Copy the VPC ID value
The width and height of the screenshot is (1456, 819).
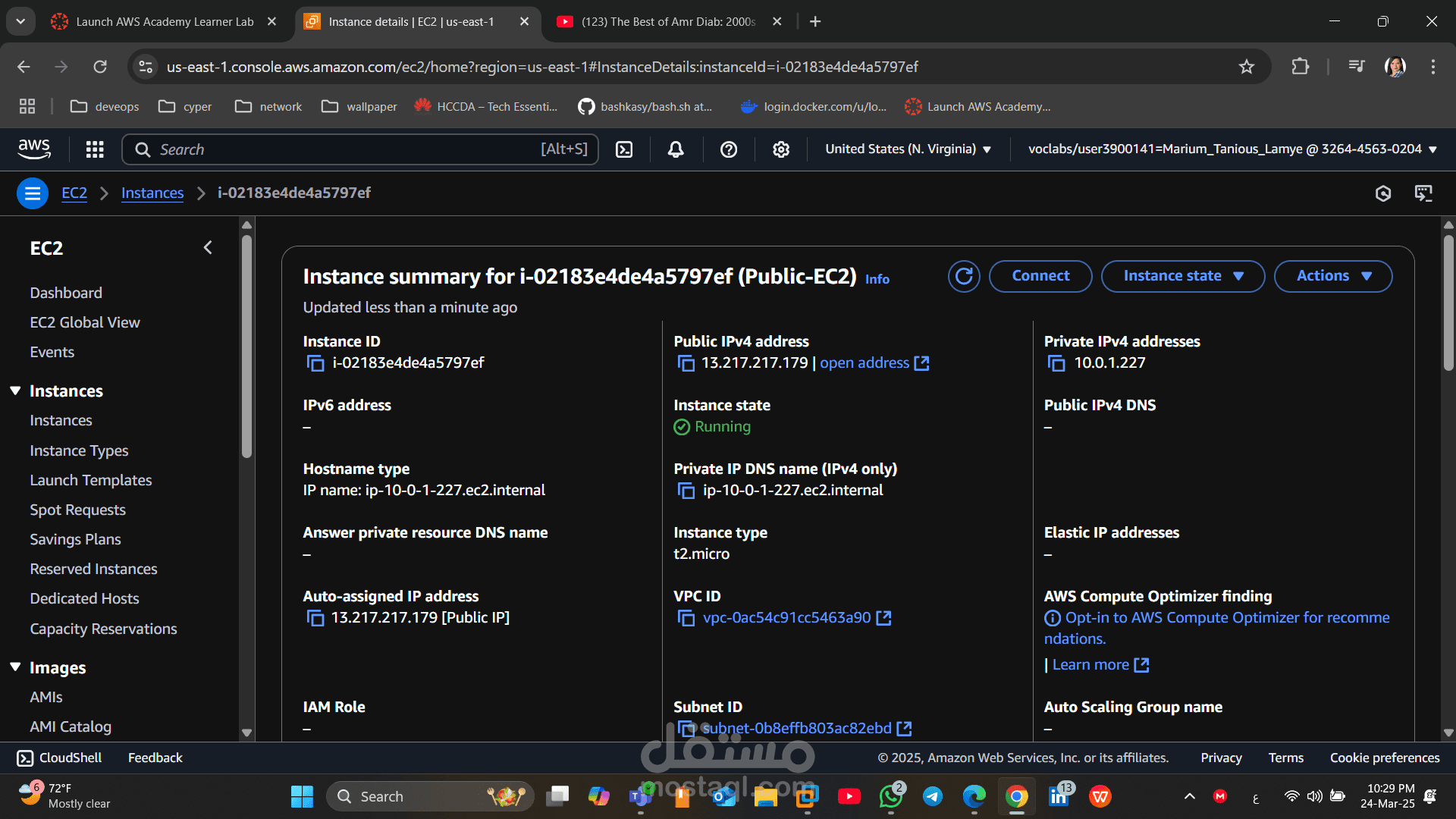click(686, 618)
